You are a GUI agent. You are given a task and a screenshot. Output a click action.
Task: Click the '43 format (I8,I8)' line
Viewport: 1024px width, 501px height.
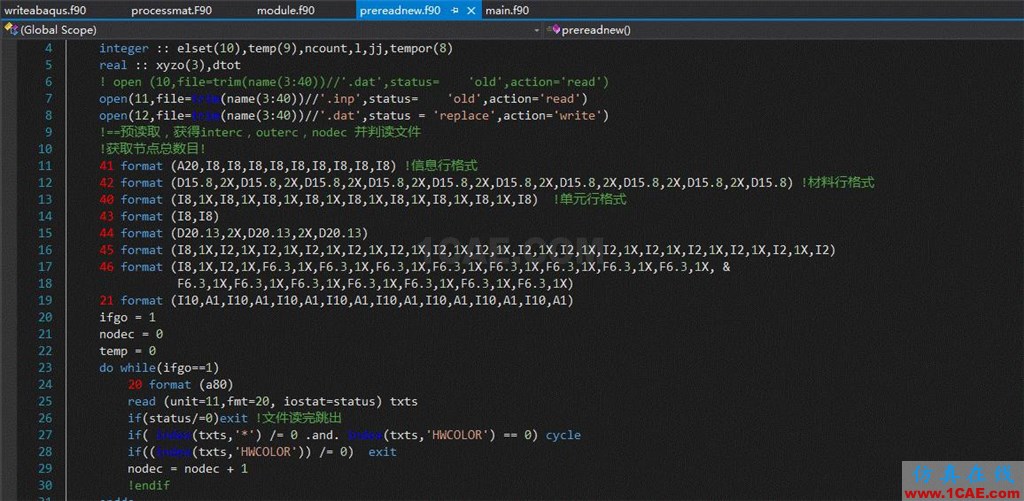pos(159,216)
